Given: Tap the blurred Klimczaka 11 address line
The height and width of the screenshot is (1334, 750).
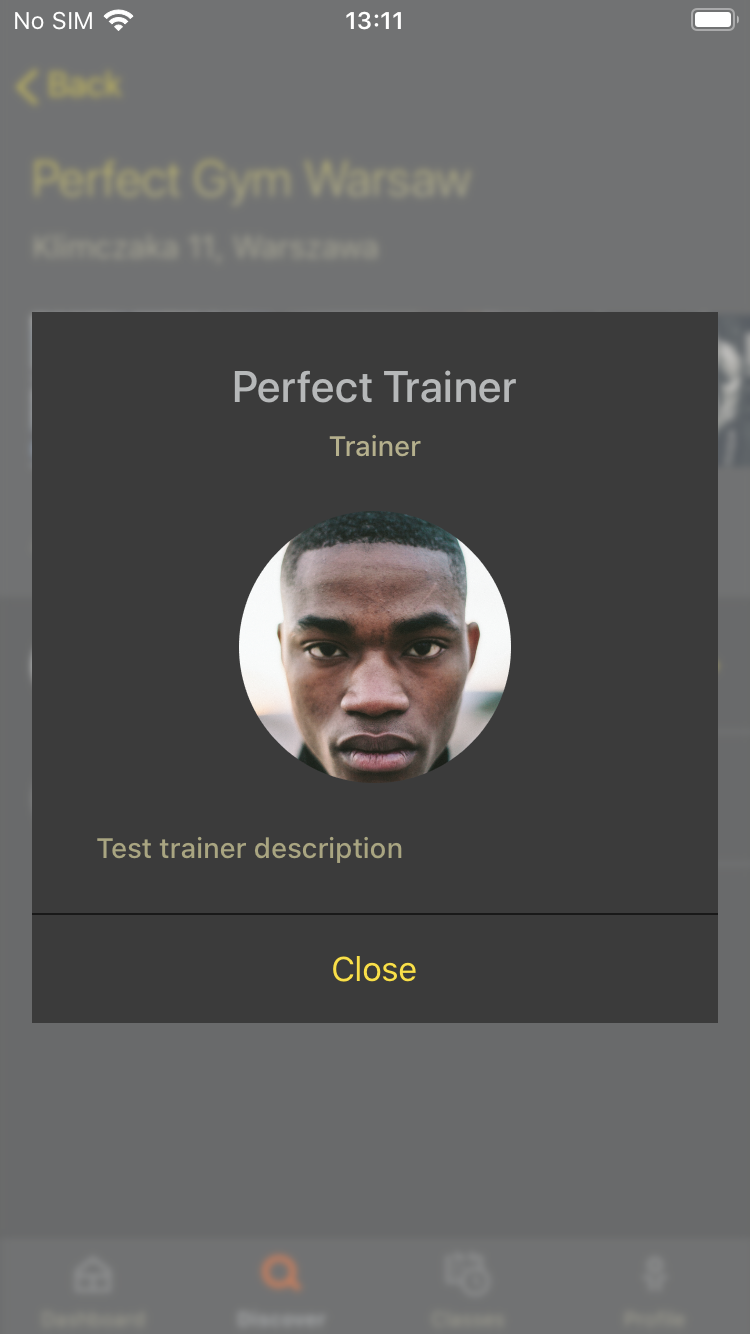Looking at the screenshot, I should pos(205,247).
